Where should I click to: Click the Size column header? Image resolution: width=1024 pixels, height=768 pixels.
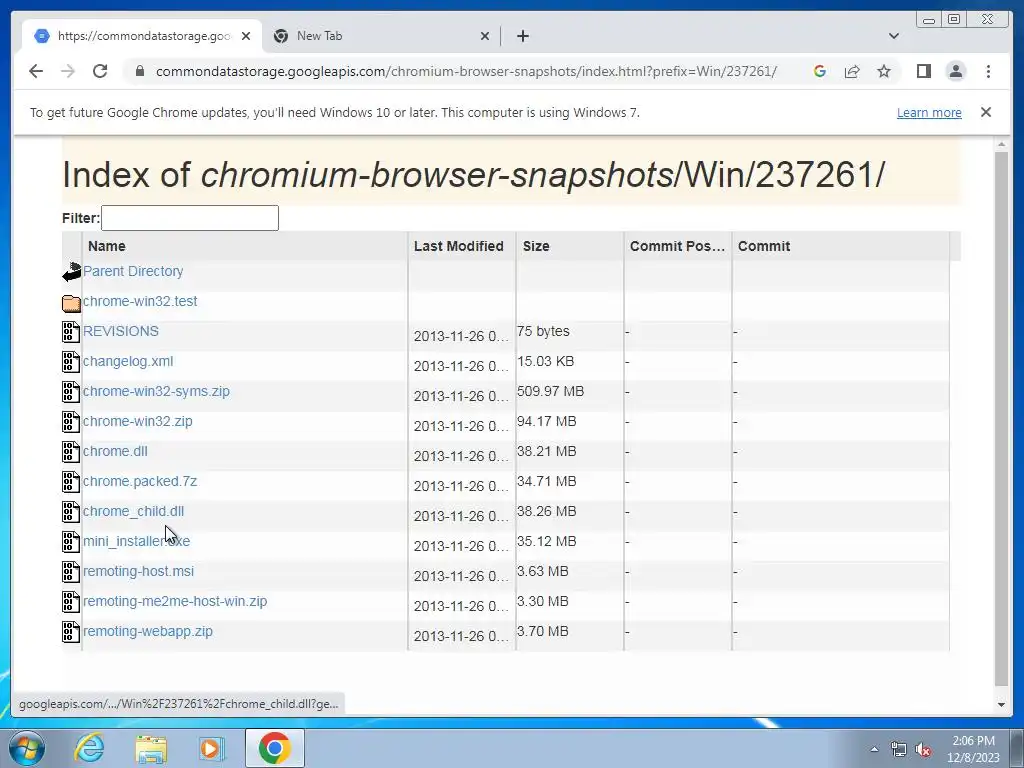(570, 246)
